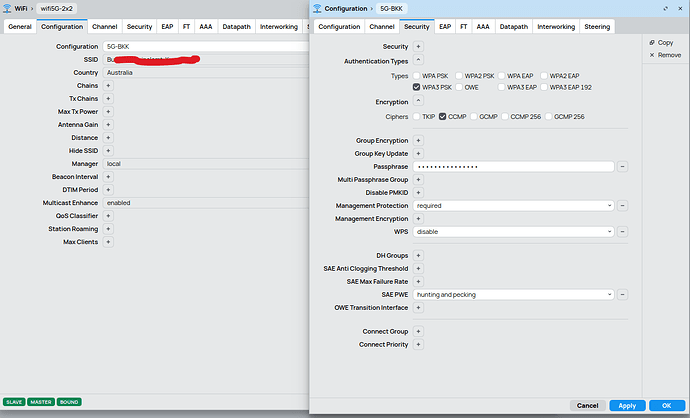Switch to Channel tab in Configuration window
Screen dimensions: 690x418
point(382,26)
